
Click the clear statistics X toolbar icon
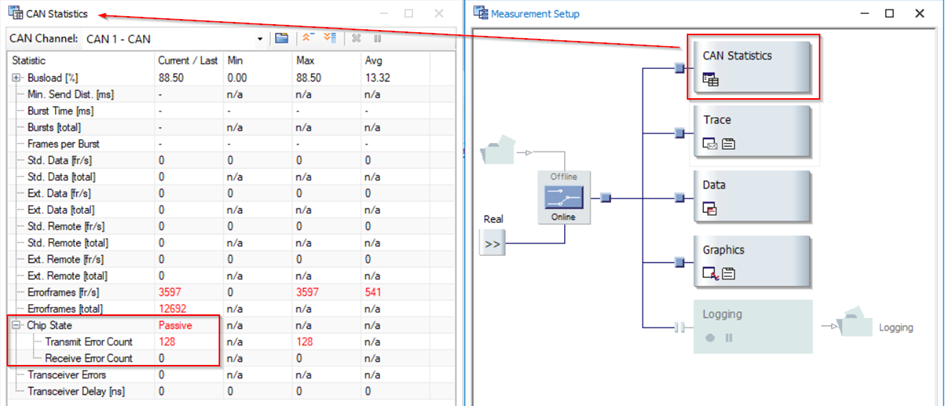pyautogui.click(x=356, y=39)
